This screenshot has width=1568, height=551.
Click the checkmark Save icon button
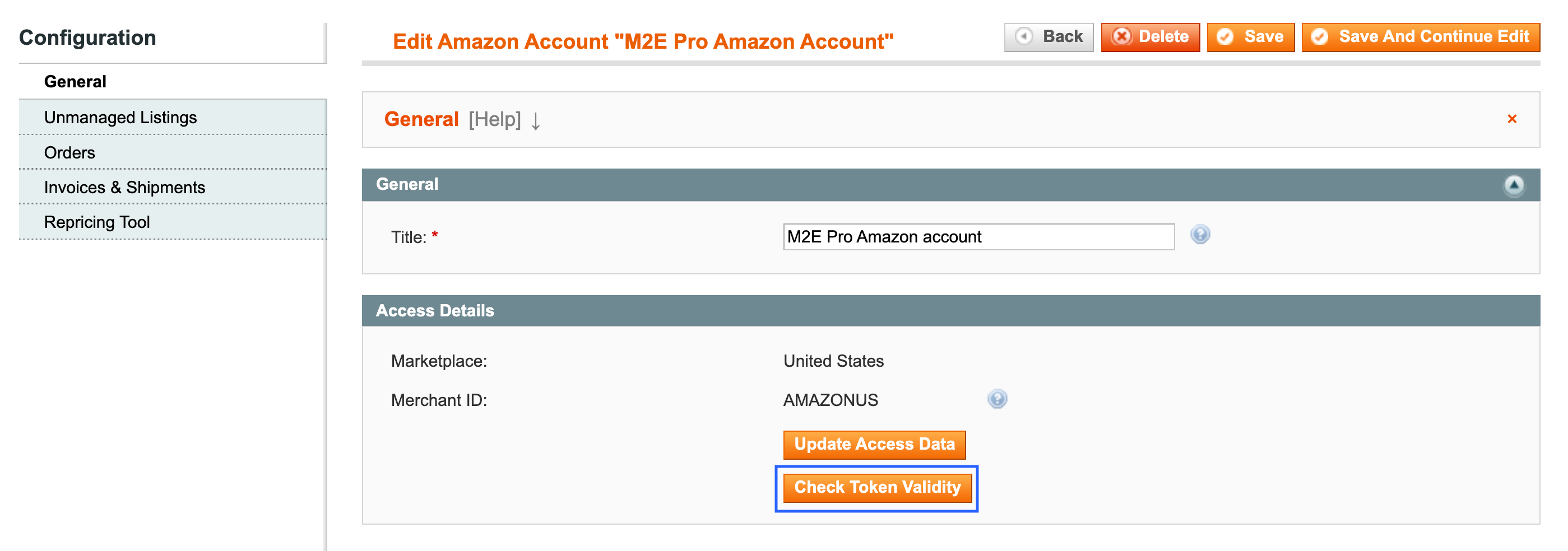coord(1225,36)
